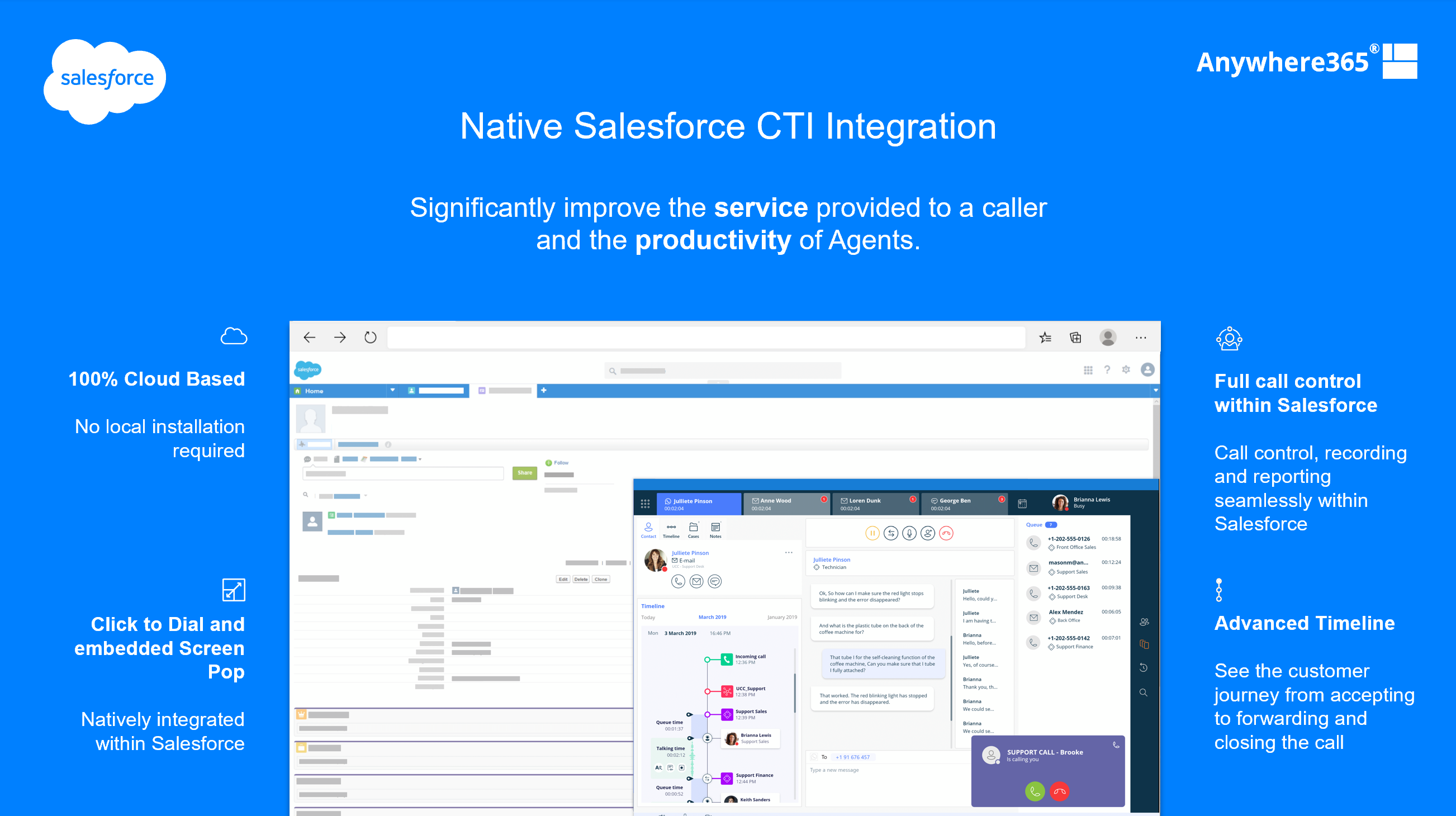This screenshot has height=816, width=1456.
Task: Expand the dropdown arrow at the tab bar's far end
Action: 1155,391
